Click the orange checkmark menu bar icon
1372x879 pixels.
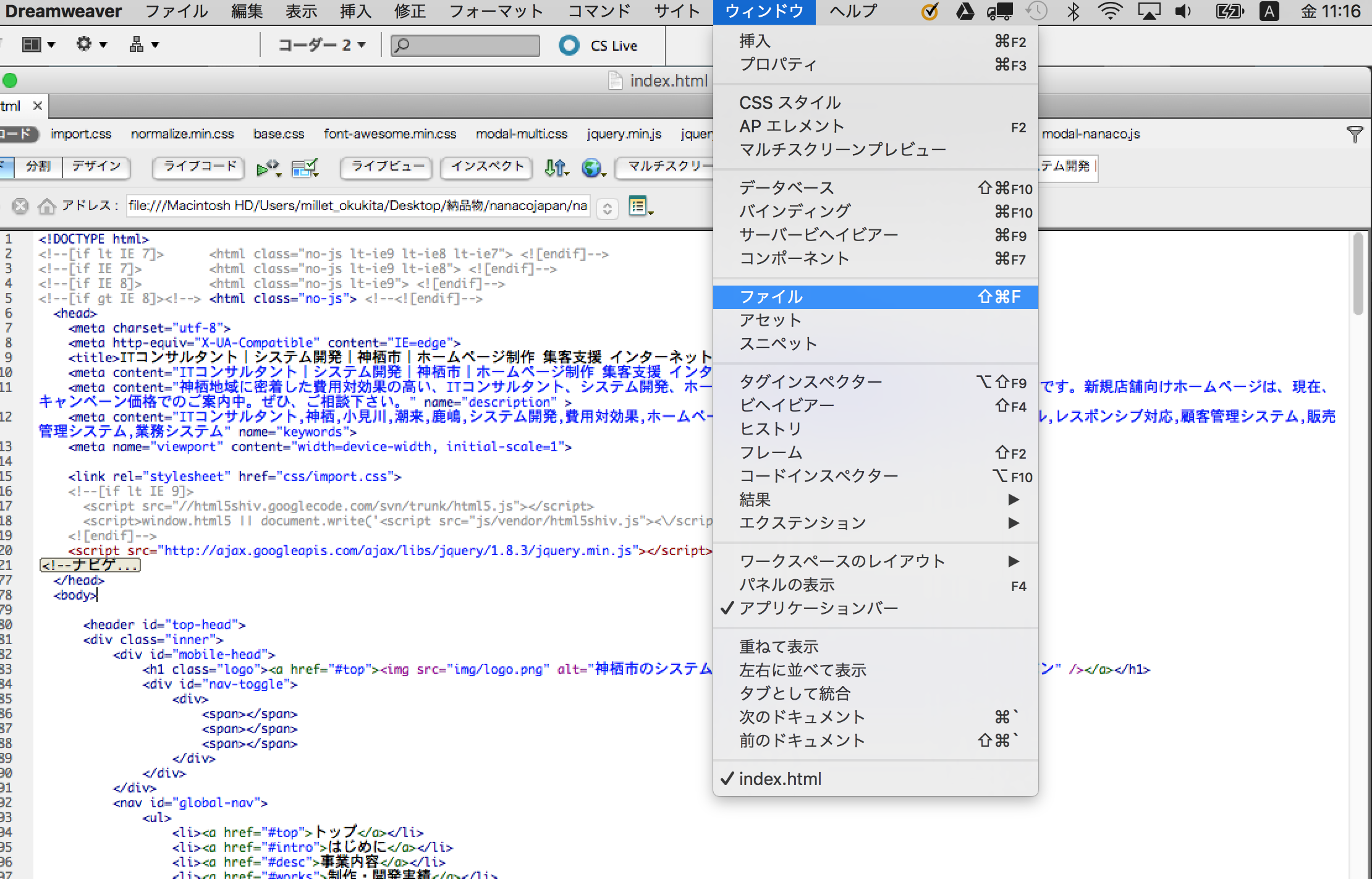coord(929,11)
